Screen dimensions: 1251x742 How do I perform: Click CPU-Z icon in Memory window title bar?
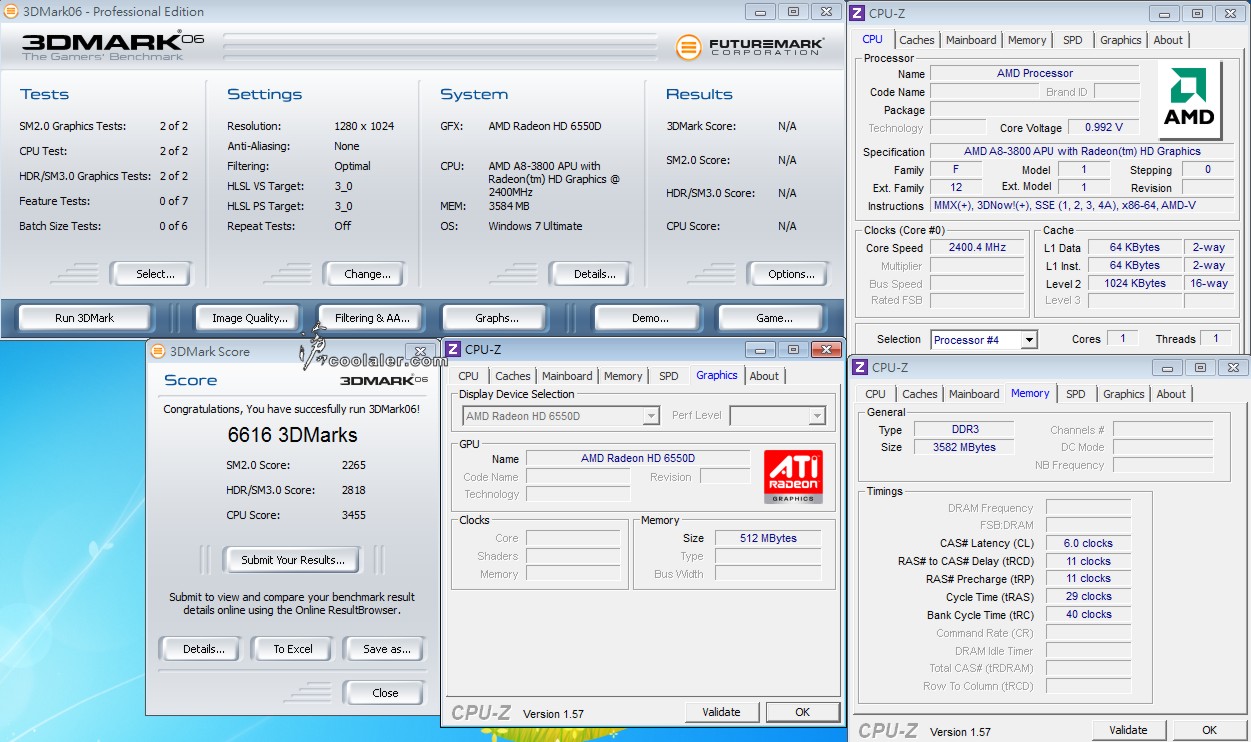859,368
